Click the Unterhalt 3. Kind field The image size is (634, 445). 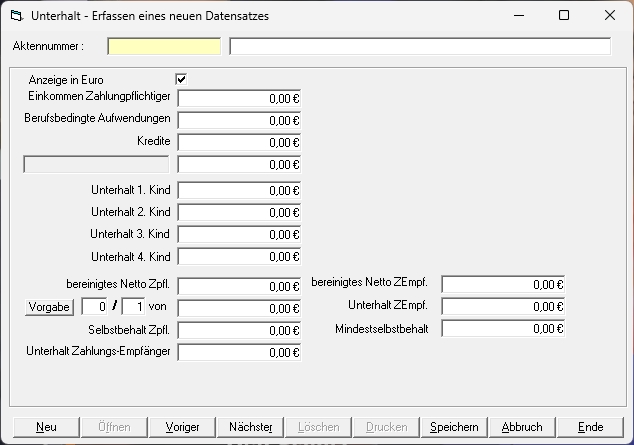(x=239, y=235)
